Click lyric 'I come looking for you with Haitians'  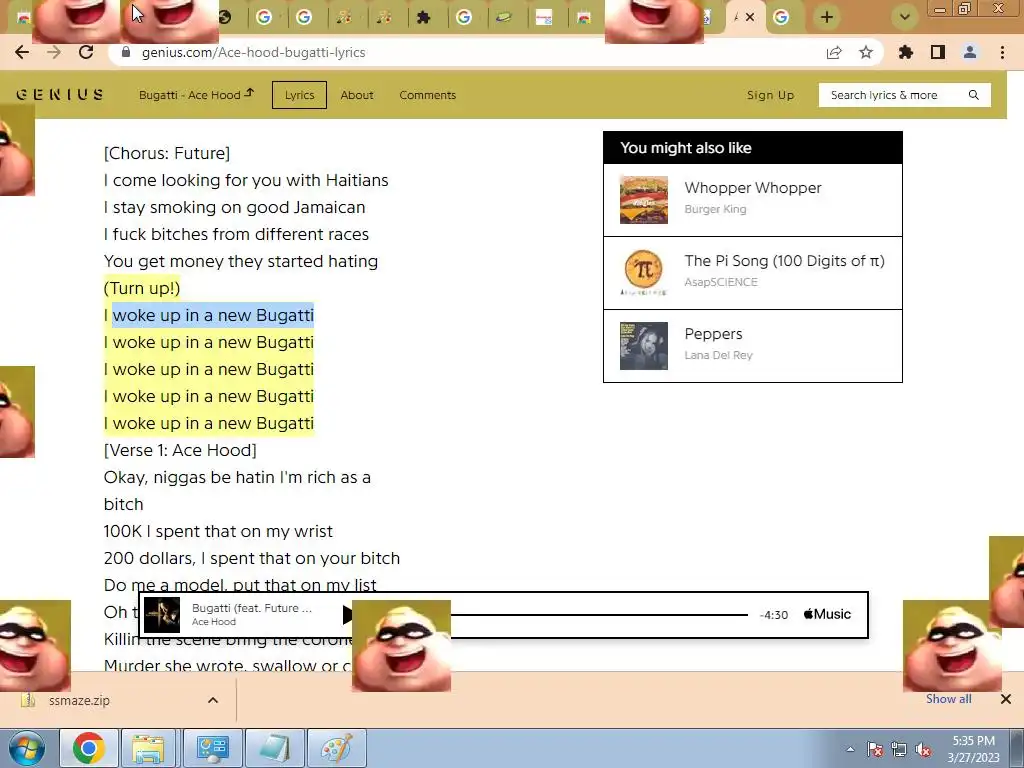click(x=246, y=180)
